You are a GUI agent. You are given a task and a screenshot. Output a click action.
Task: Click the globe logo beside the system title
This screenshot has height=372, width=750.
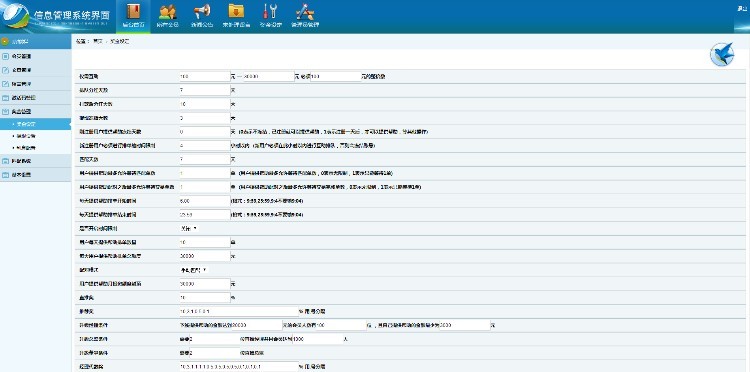tap(16, 17)
